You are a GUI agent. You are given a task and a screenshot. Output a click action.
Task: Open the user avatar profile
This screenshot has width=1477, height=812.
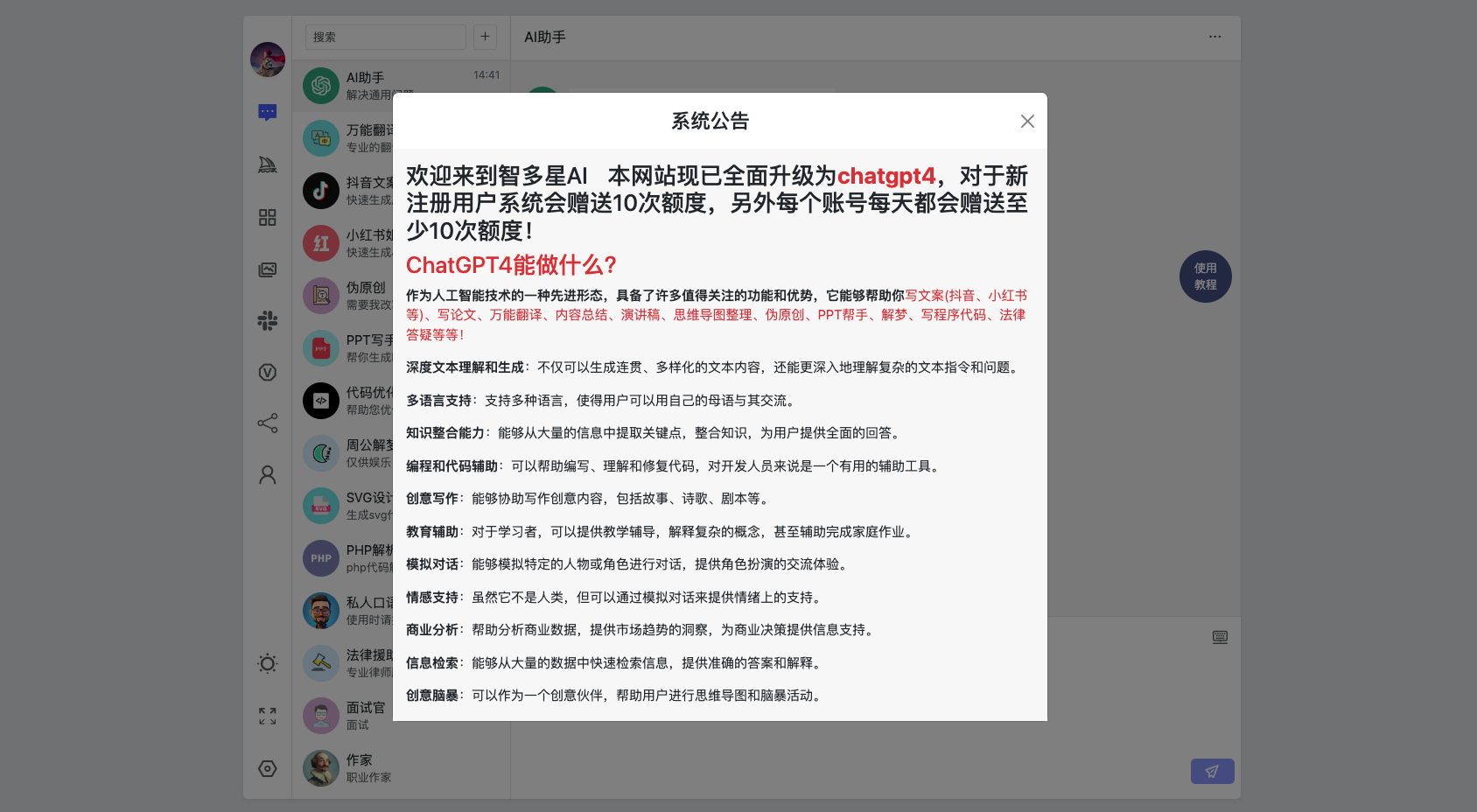(x=268, y=59)
